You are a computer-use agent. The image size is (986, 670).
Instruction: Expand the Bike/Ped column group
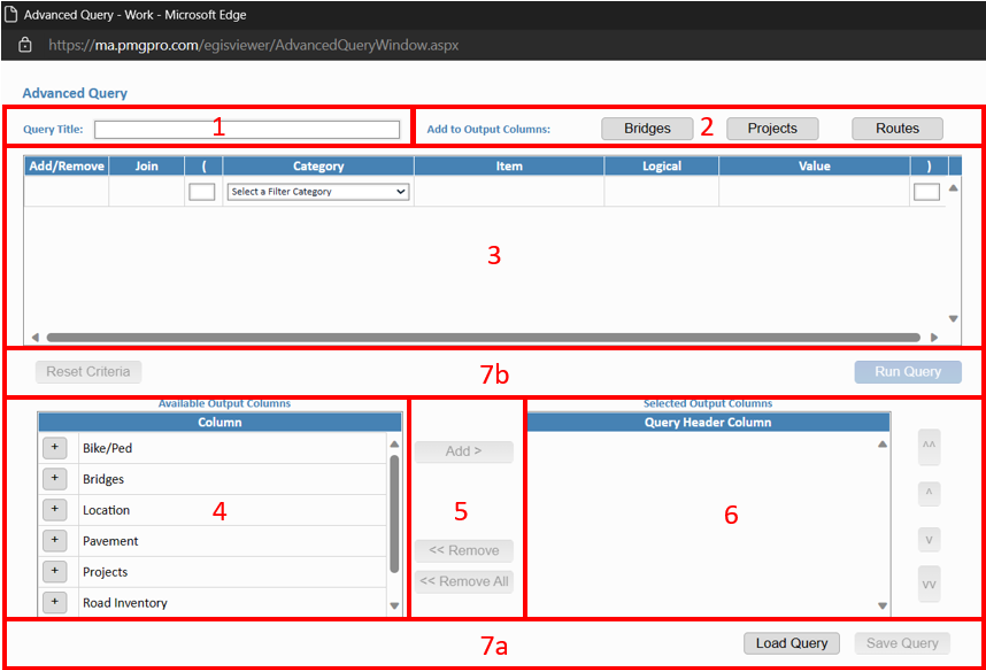pyautogui.click(x=54, y=448)
